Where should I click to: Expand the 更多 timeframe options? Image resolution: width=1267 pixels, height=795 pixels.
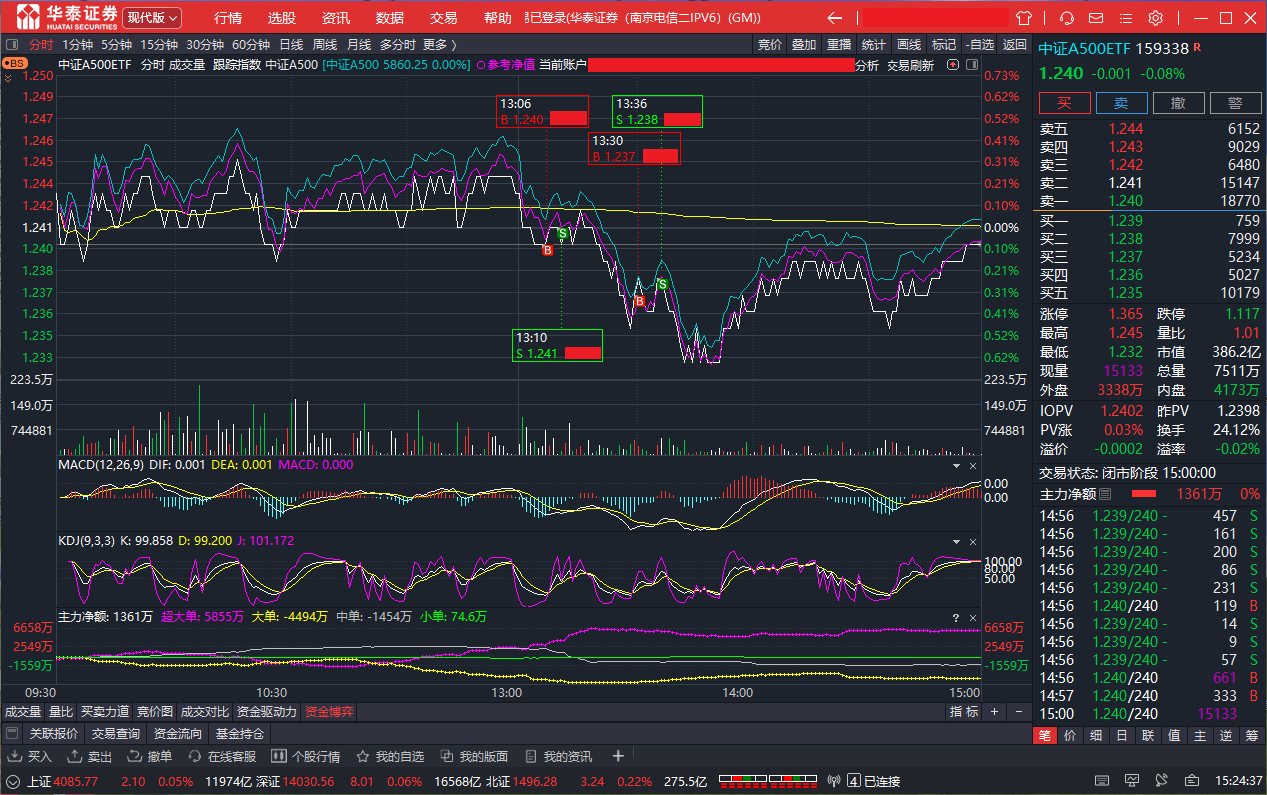439,44
